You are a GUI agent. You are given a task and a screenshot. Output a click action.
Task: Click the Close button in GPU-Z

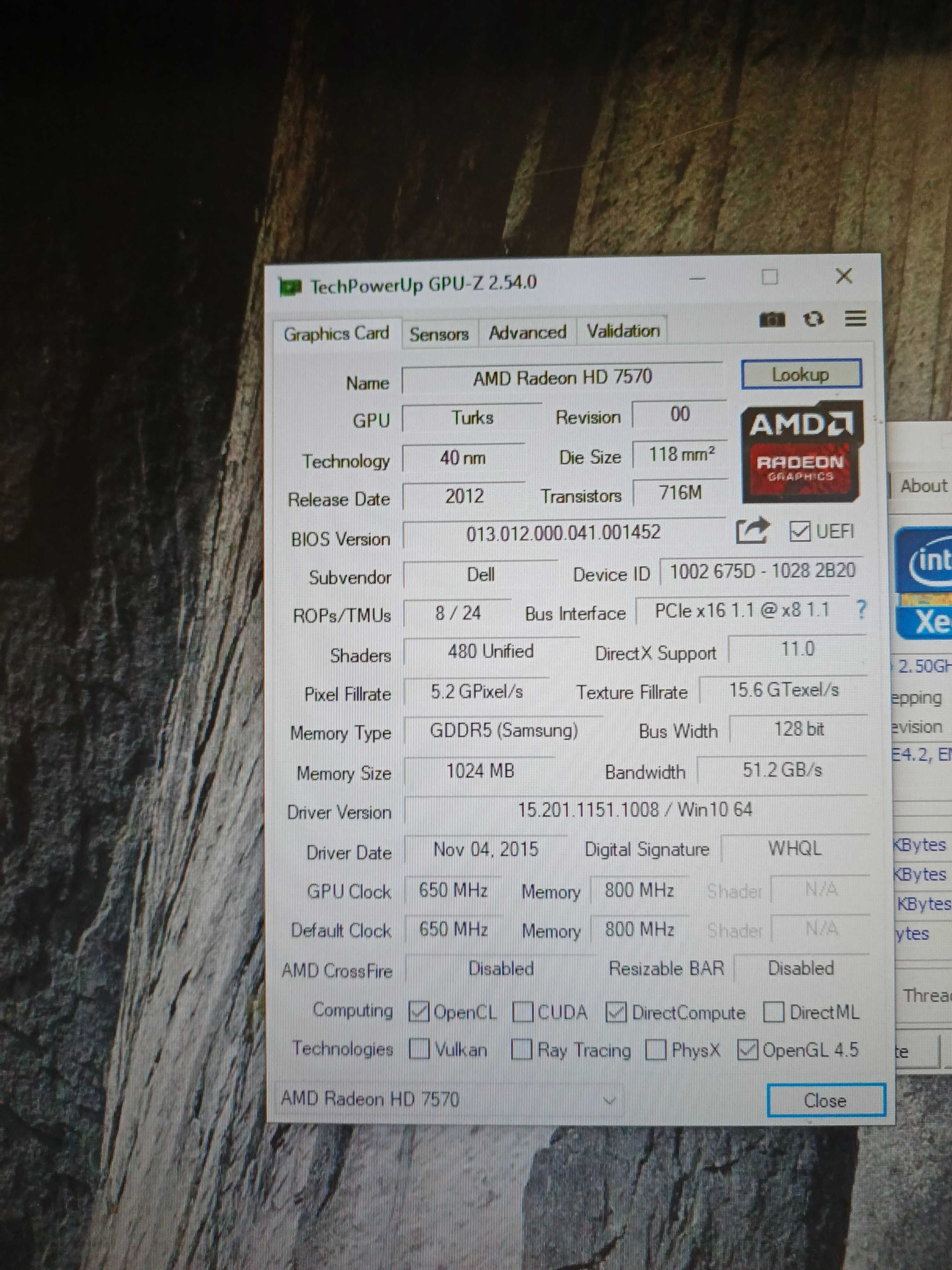(826, 1101)
